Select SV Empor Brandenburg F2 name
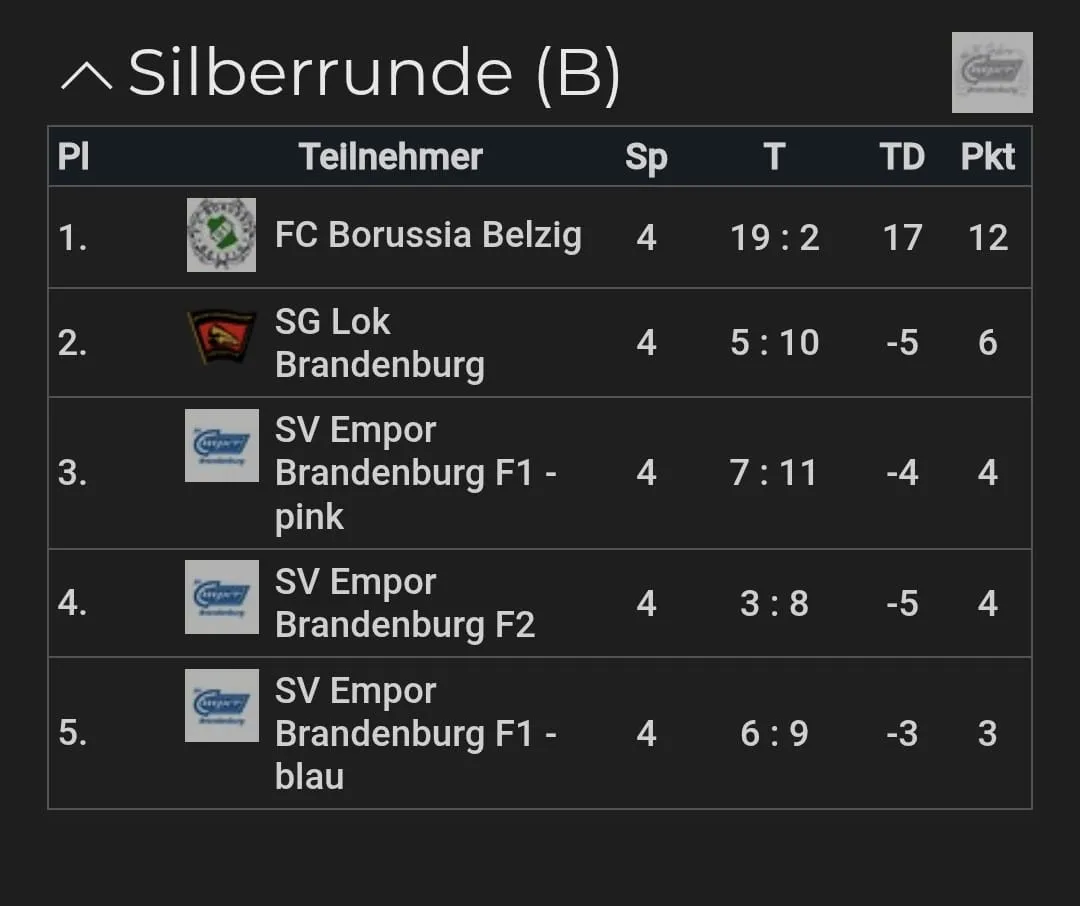Image resolution: width=1080 pixels, height=906 pixels. pyautogui.click(x=404, y=603)
